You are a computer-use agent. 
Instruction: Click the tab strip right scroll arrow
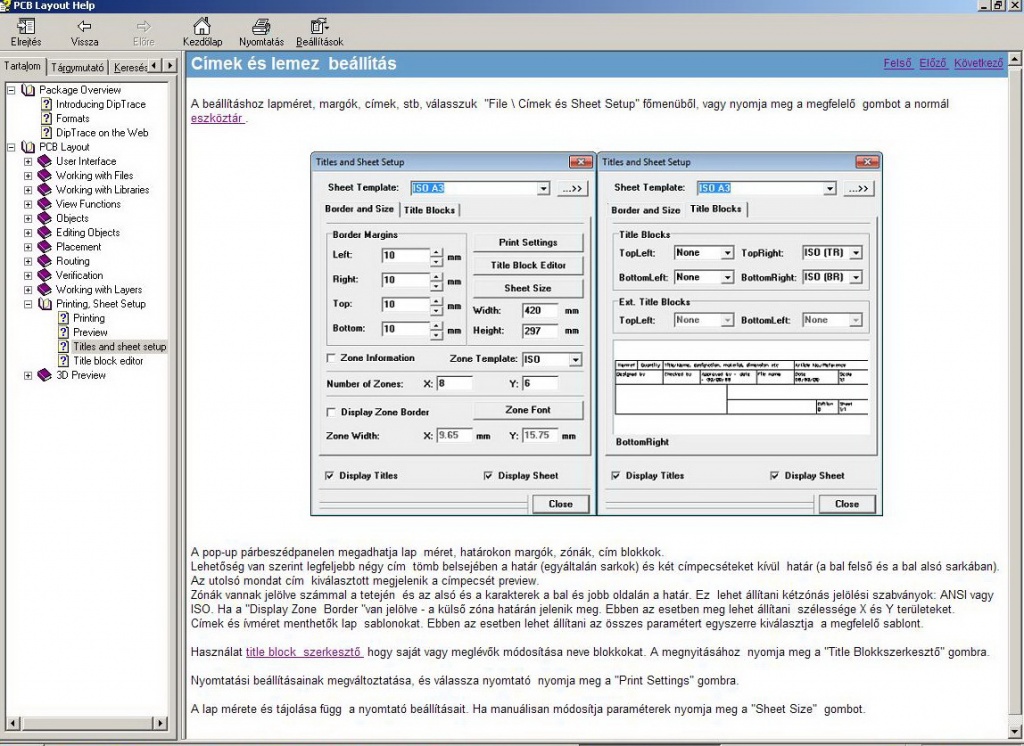(x=170, y=65)
